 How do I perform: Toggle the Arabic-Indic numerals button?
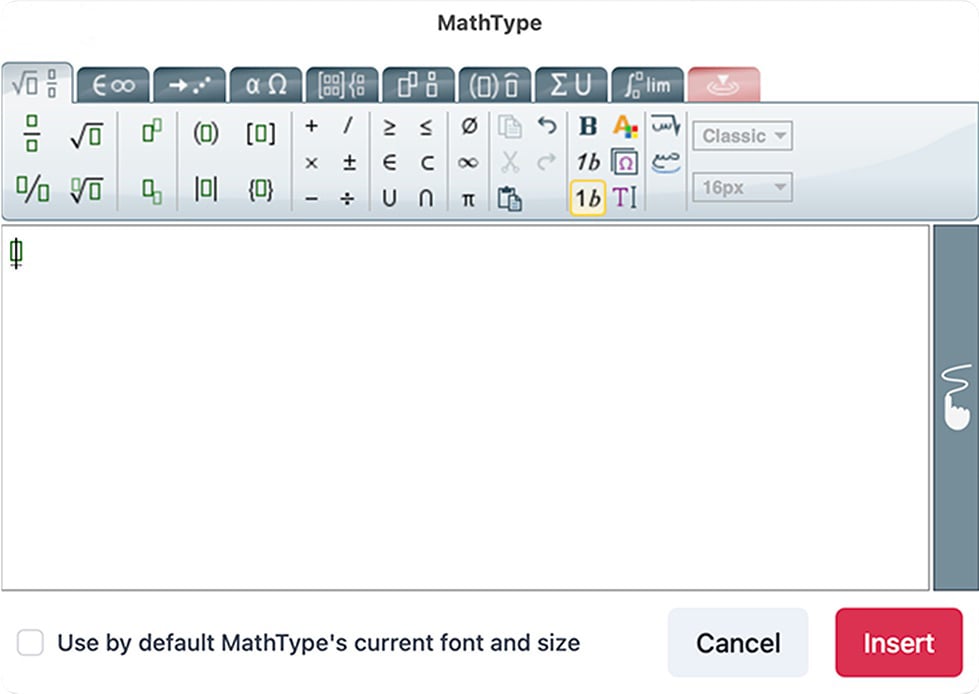coord(666,163)
